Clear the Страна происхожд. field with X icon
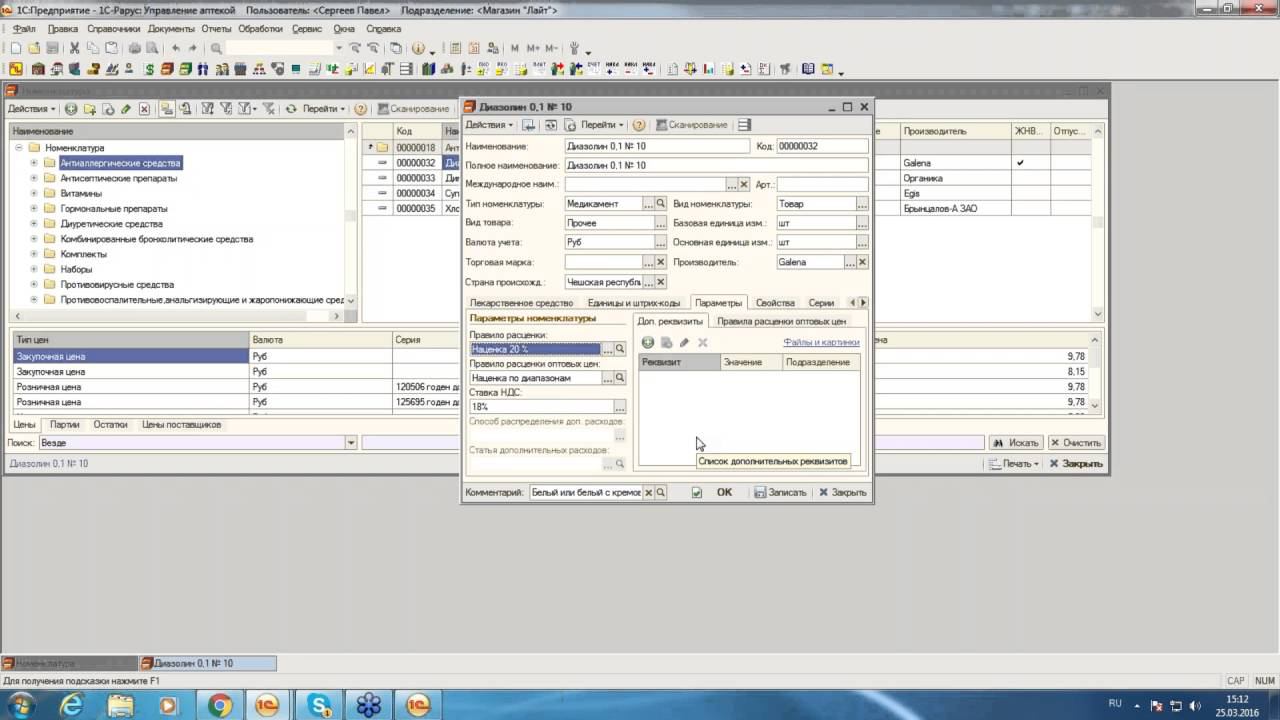 click(660, 282)
